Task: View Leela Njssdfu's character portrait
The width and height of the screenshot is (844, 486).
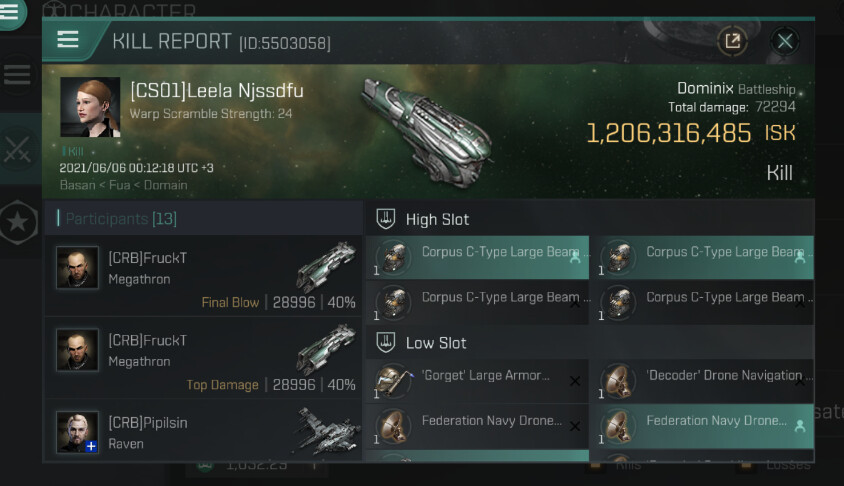Action: [90, 107]
